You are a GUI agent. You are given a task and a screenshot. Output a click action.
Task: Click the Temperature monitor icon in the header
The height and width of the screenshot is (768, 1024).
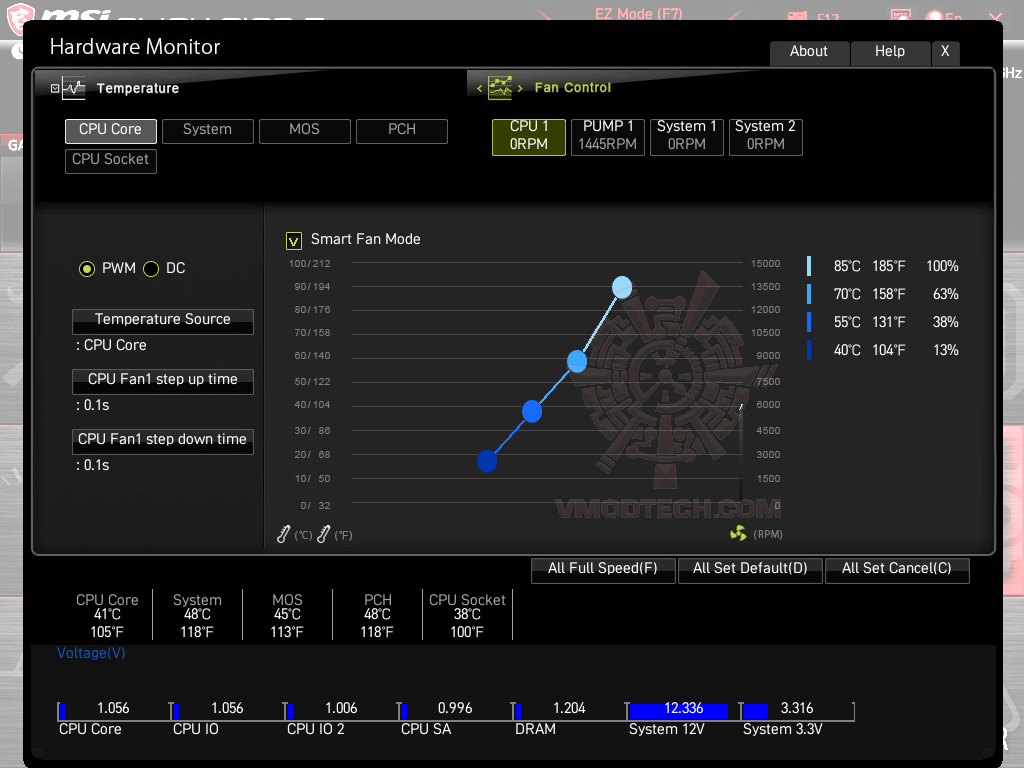pos(74,87)
